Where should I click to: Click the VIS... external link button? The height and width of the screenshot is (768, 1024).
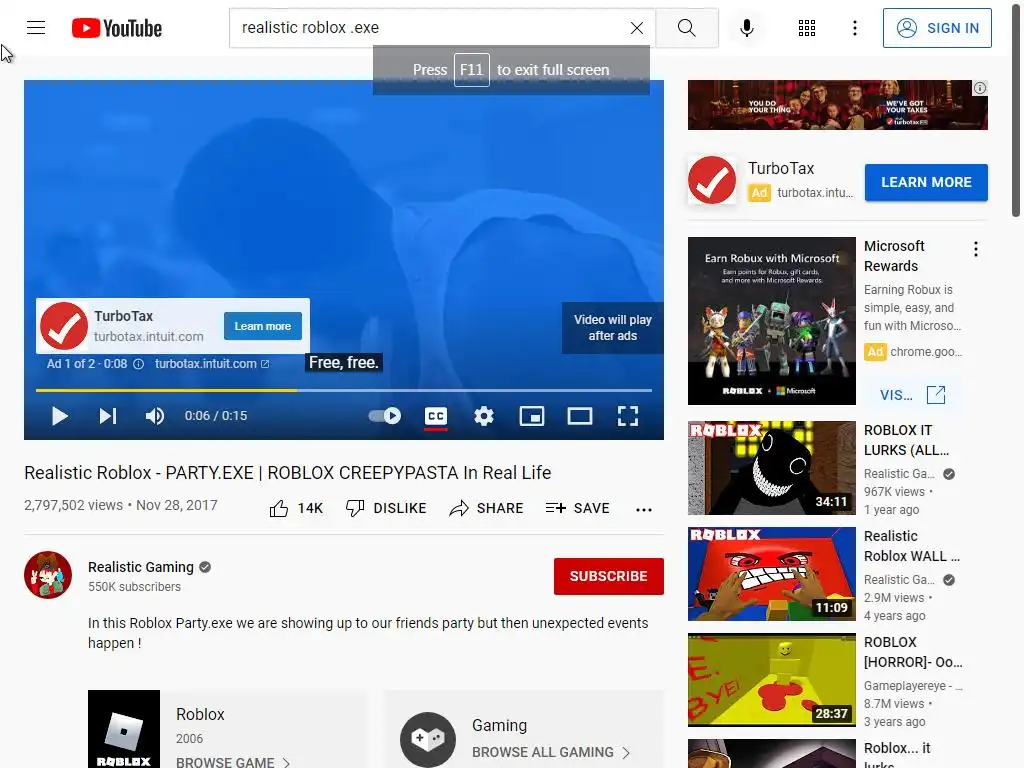pos(912,395)
